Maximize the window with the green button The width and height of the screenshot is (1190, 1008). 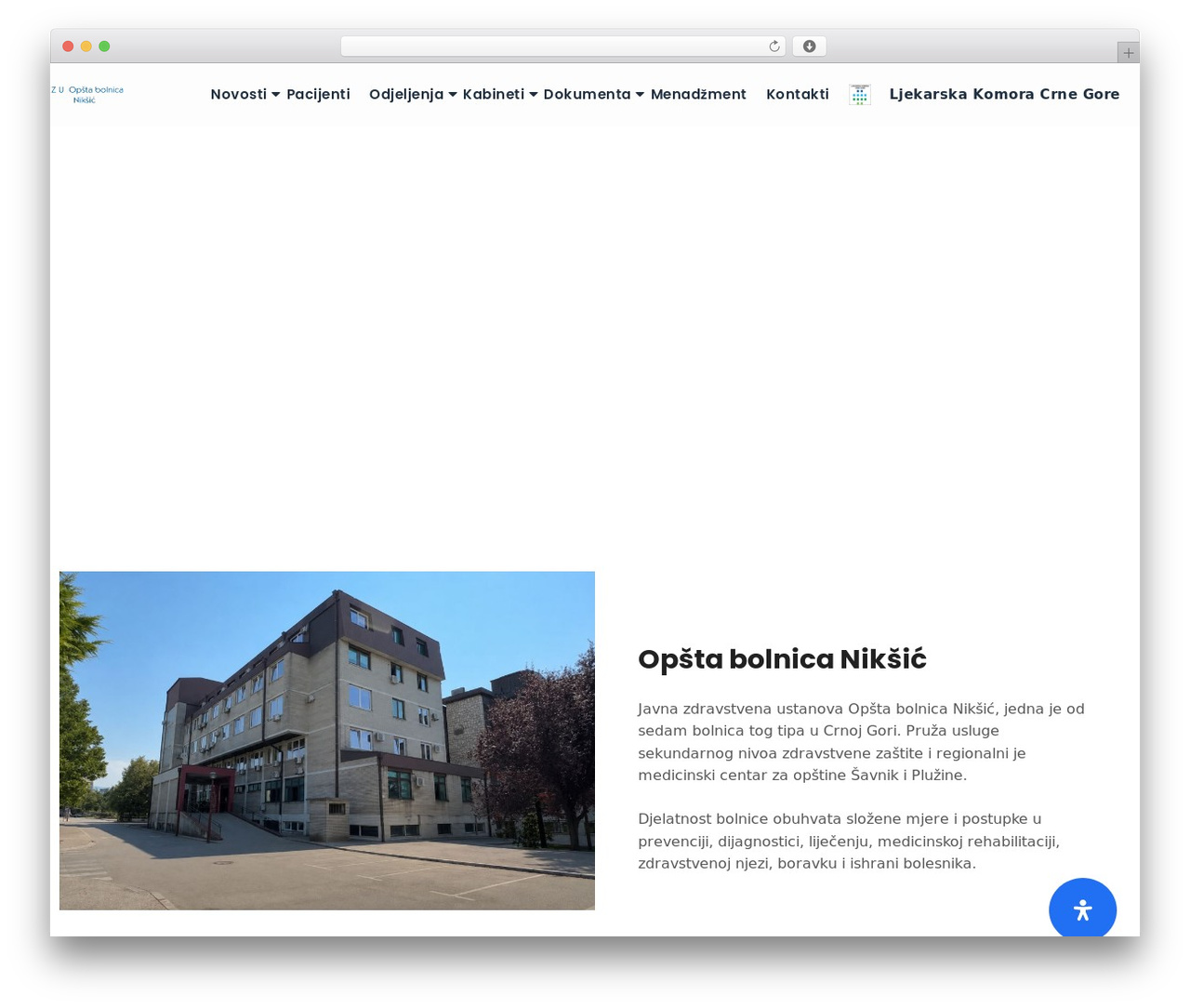point(104,46)
